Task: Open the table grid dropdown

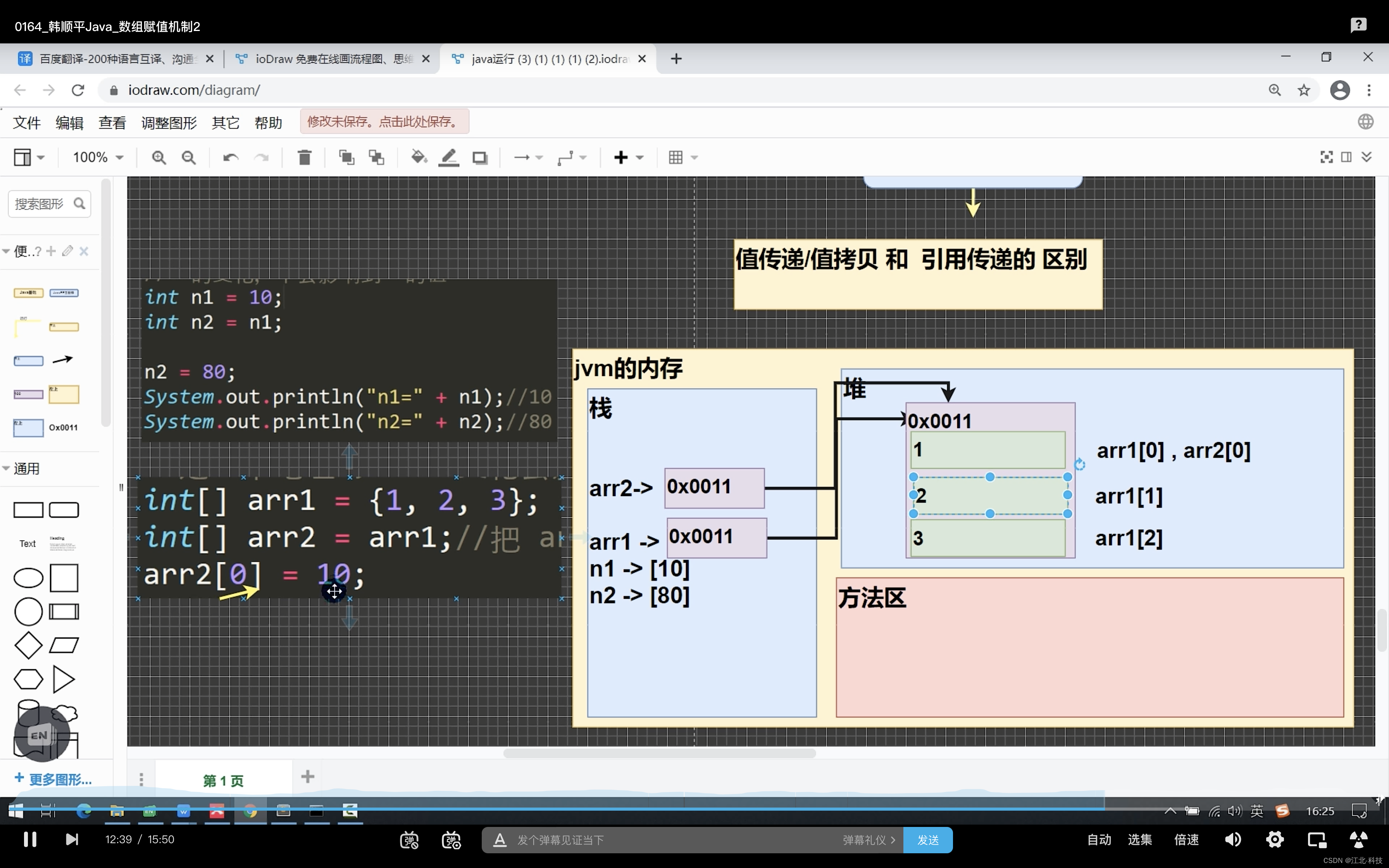Action: (683, 157)
